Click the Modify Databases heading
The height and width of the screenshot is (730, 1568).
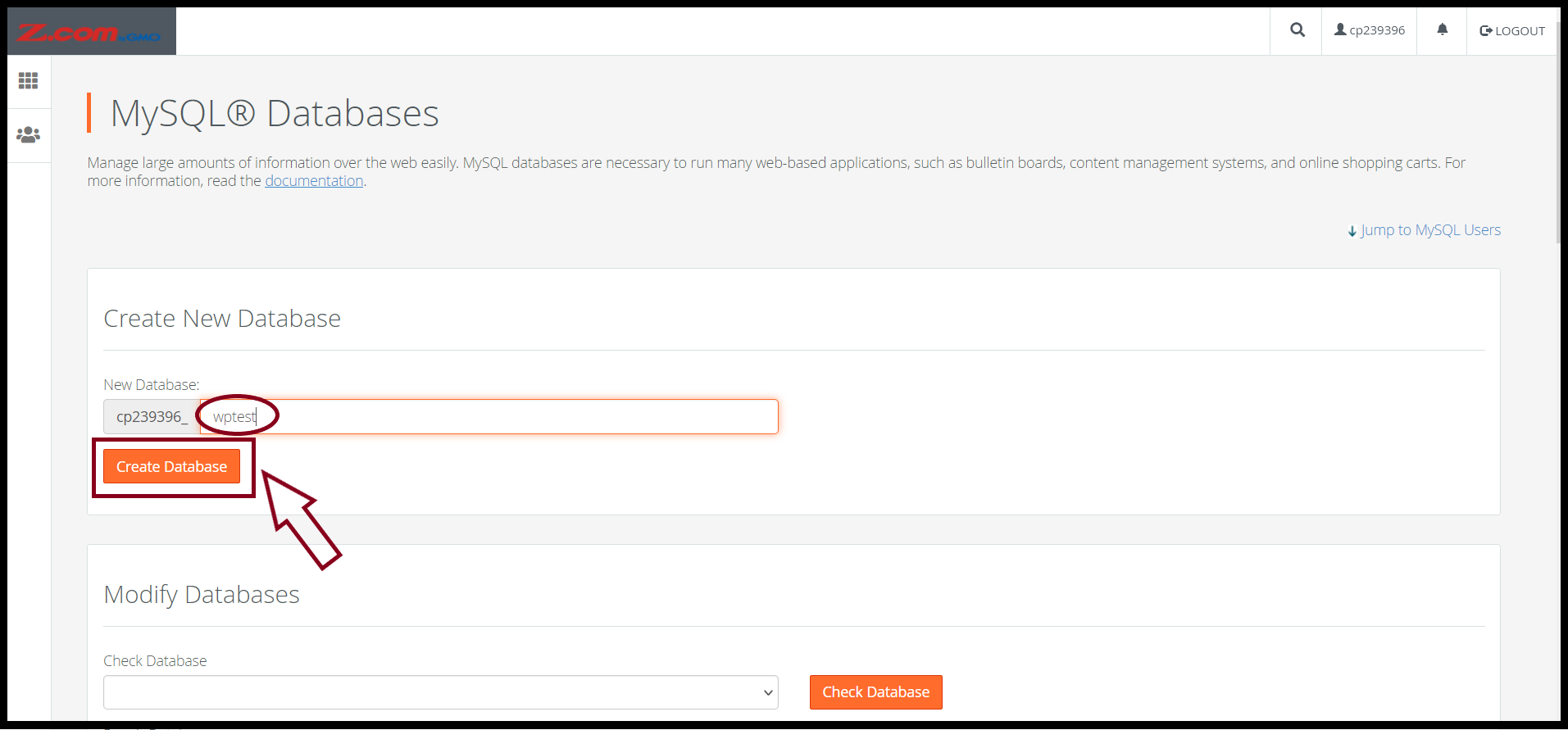coord(202,595)
